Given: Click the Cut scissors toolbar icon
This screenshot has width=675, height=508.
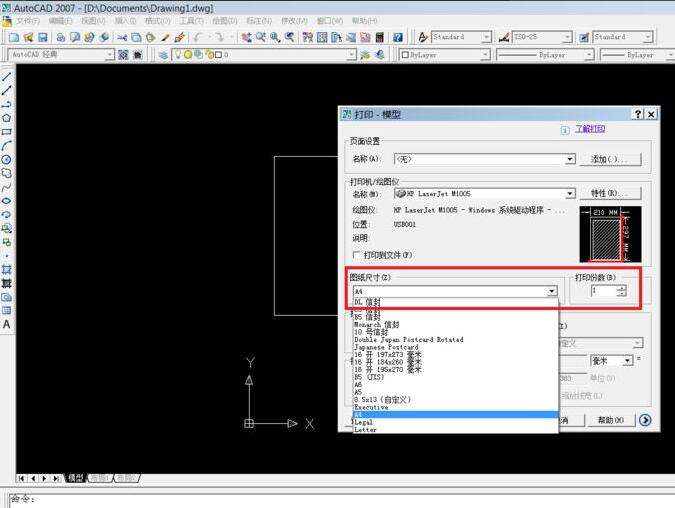Looking at the screenshot, I should tap(122, 37).
